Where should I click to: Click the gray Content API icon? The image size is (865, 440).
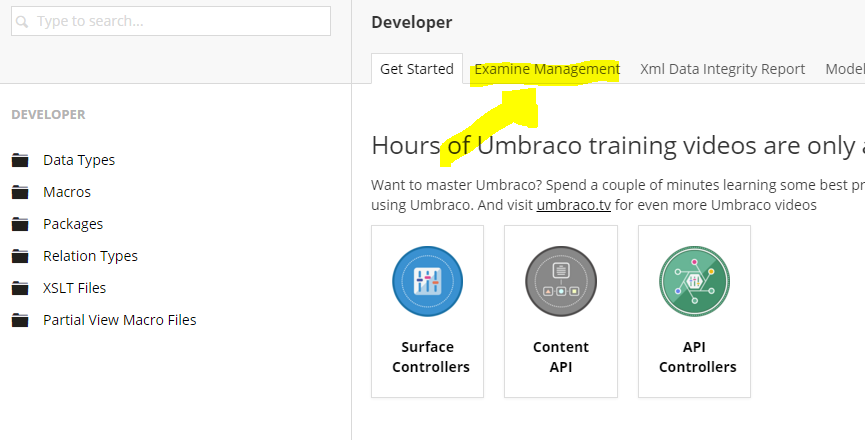[x=561, y=281]
